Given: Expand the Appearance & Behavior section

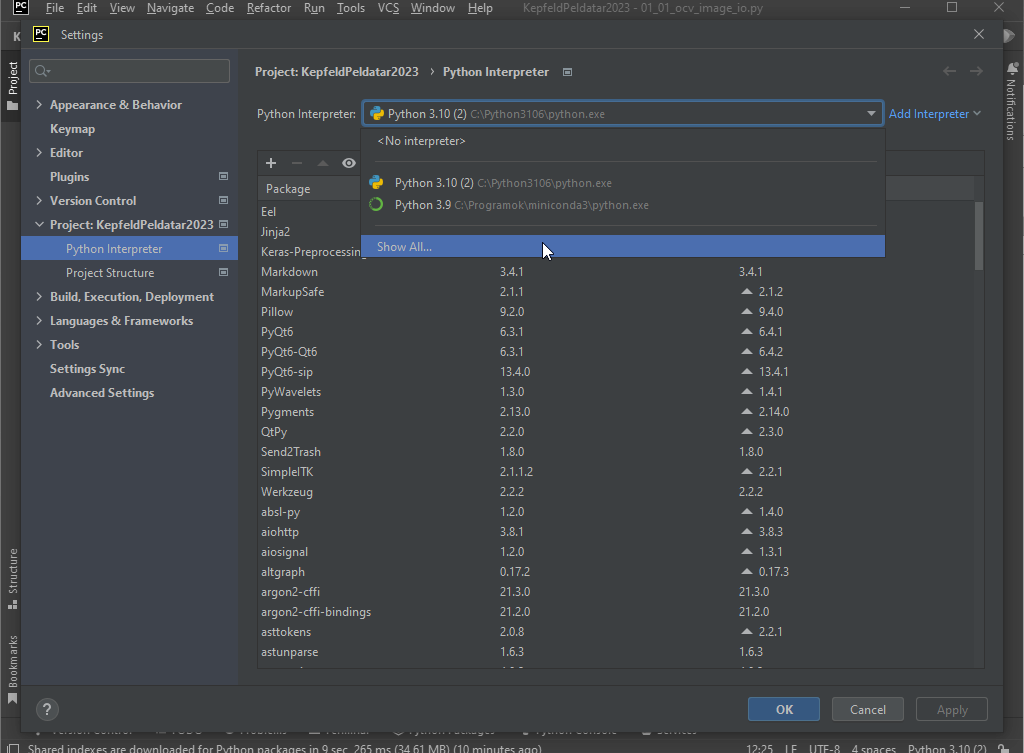Looking at the screenshot, I should (39, 104).
